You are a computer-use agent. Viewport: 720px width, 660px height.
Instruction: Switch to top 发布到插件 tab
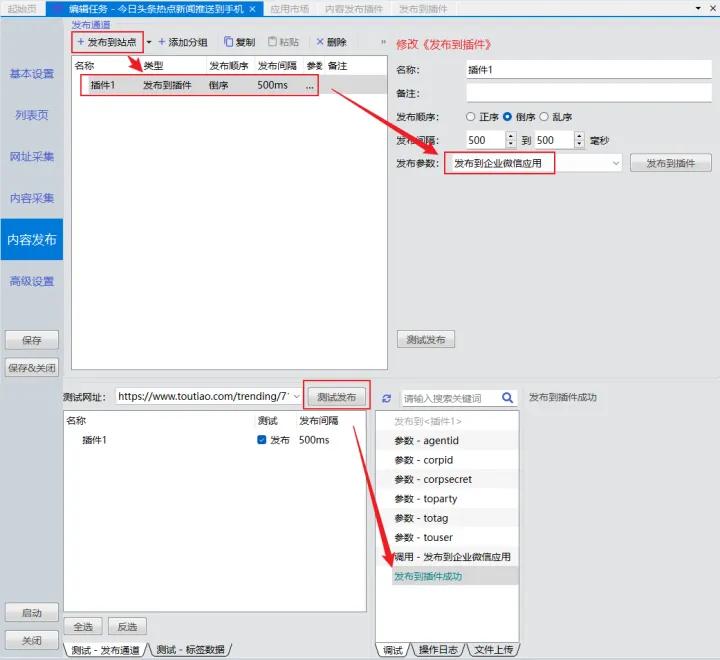pyautogui.click(x=423, y=9)
